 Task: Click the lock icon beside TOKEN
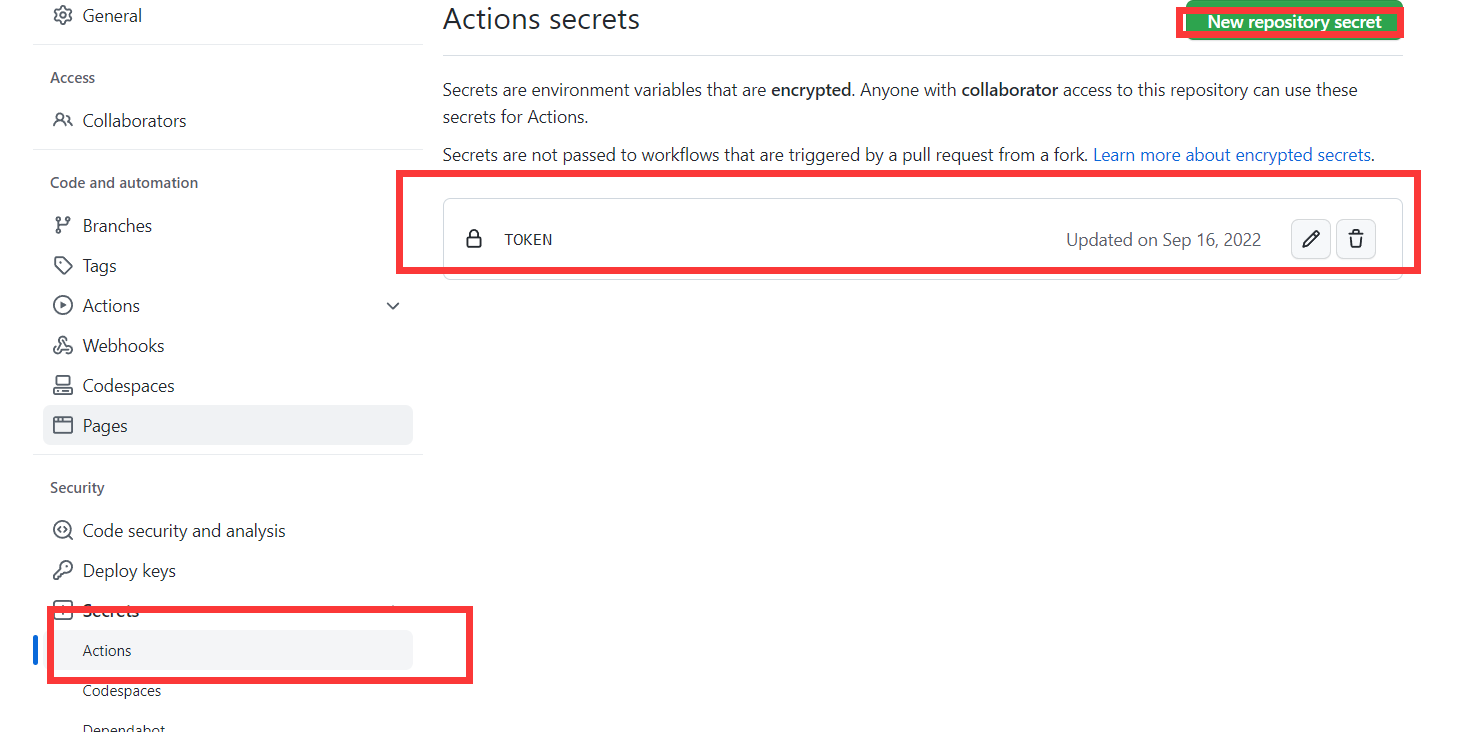pyautogui.click(x=474, y=240)
